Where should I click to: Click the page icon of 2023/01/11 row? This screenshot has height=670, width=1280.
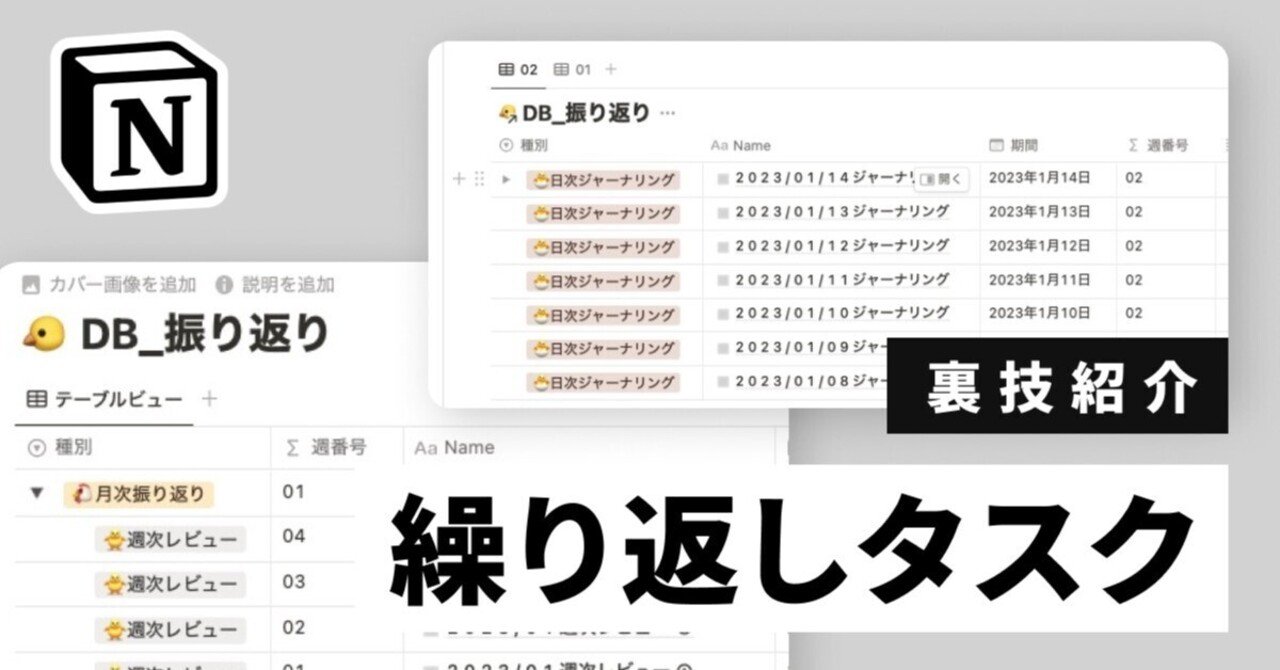point(723,280)
